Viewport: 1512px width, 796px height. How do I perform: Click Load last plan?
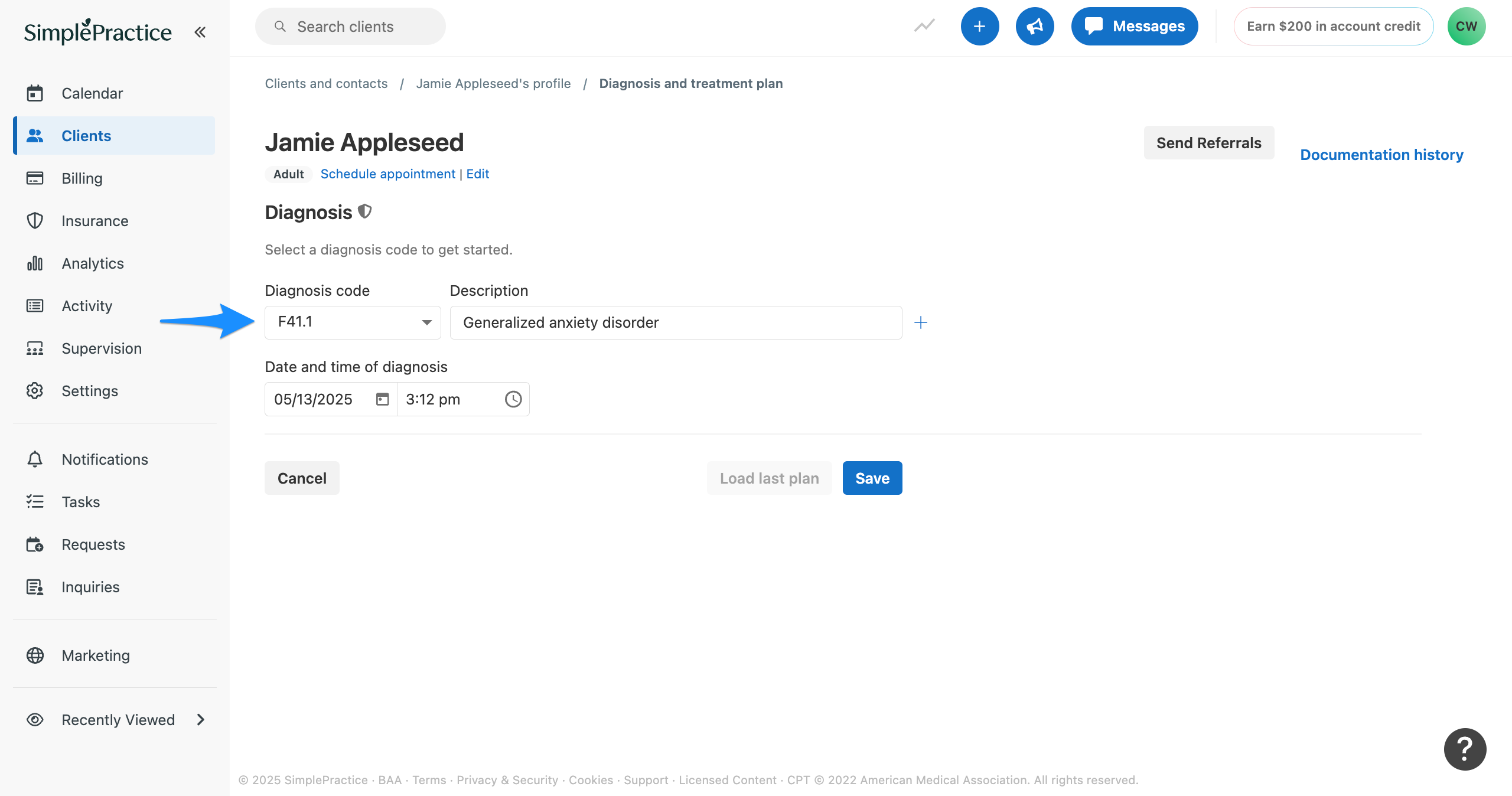coord(770,478)
